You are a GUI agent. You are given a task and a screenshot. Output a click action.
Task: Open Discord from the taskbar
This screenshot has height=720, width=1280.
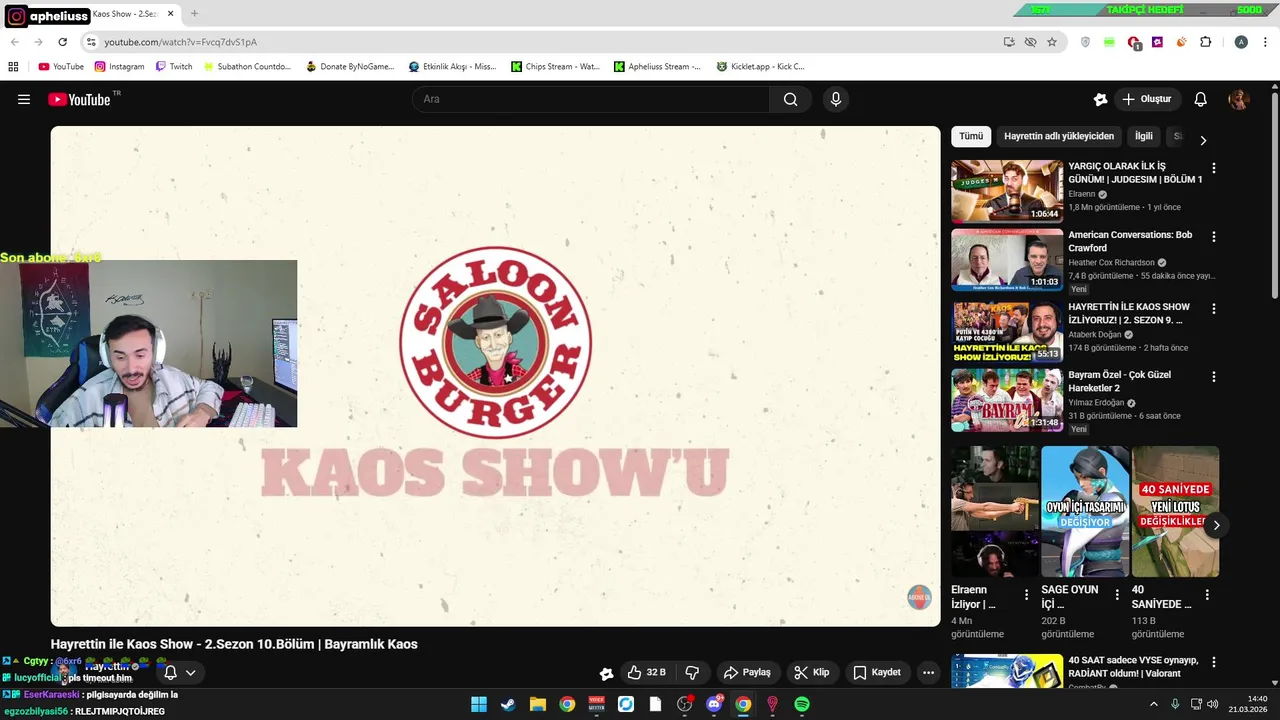tap(714, 704)
